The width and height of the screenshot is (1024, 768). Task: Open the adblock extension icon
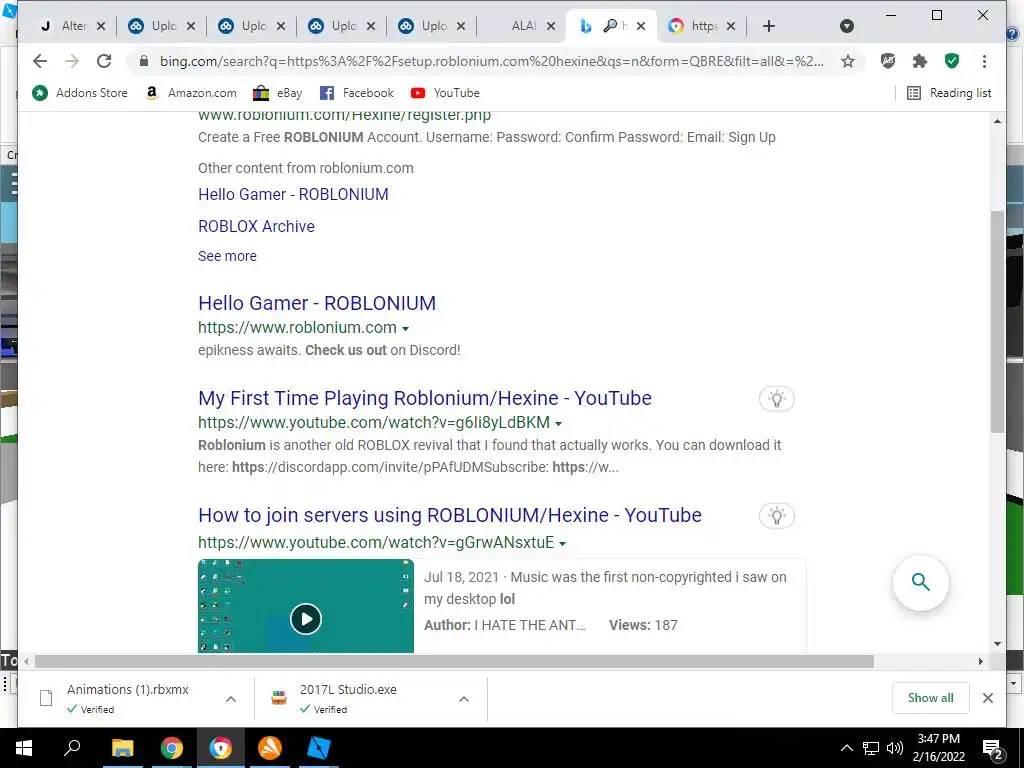(888, 61)
